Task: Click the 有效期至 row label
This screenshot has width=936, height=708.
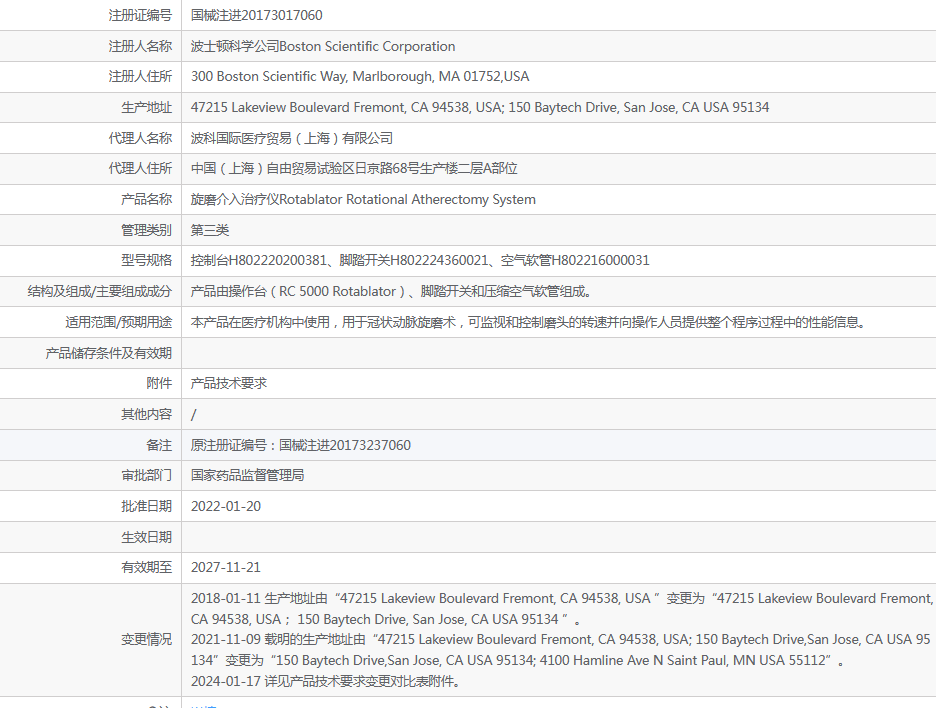Action: 146,567
